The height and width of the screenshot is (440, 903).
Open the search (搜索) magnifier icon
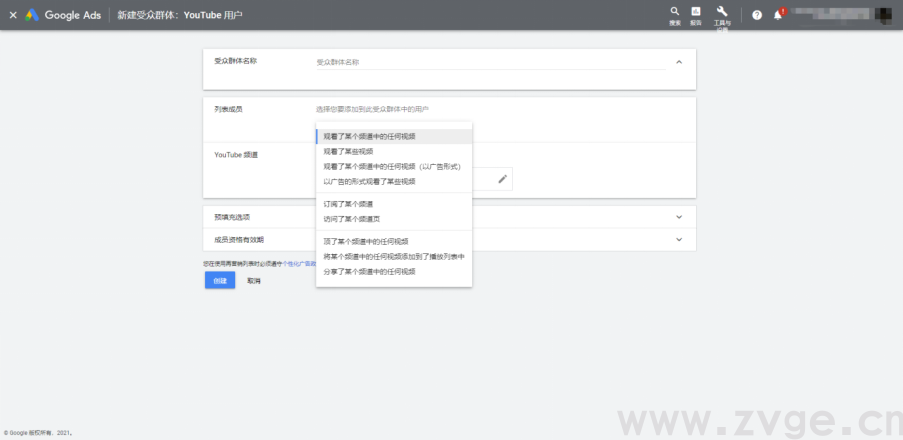pyautogui.click(x=675, y=13)
